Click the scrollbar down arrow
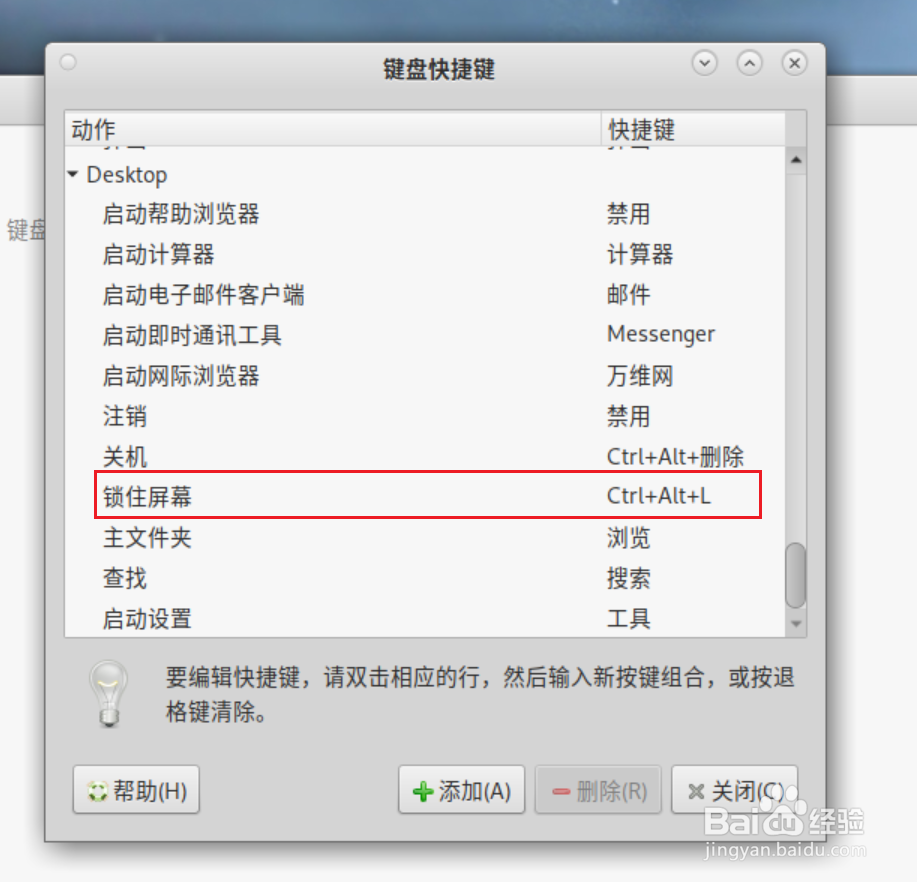917x882 pixels. (x=796, y=623)
